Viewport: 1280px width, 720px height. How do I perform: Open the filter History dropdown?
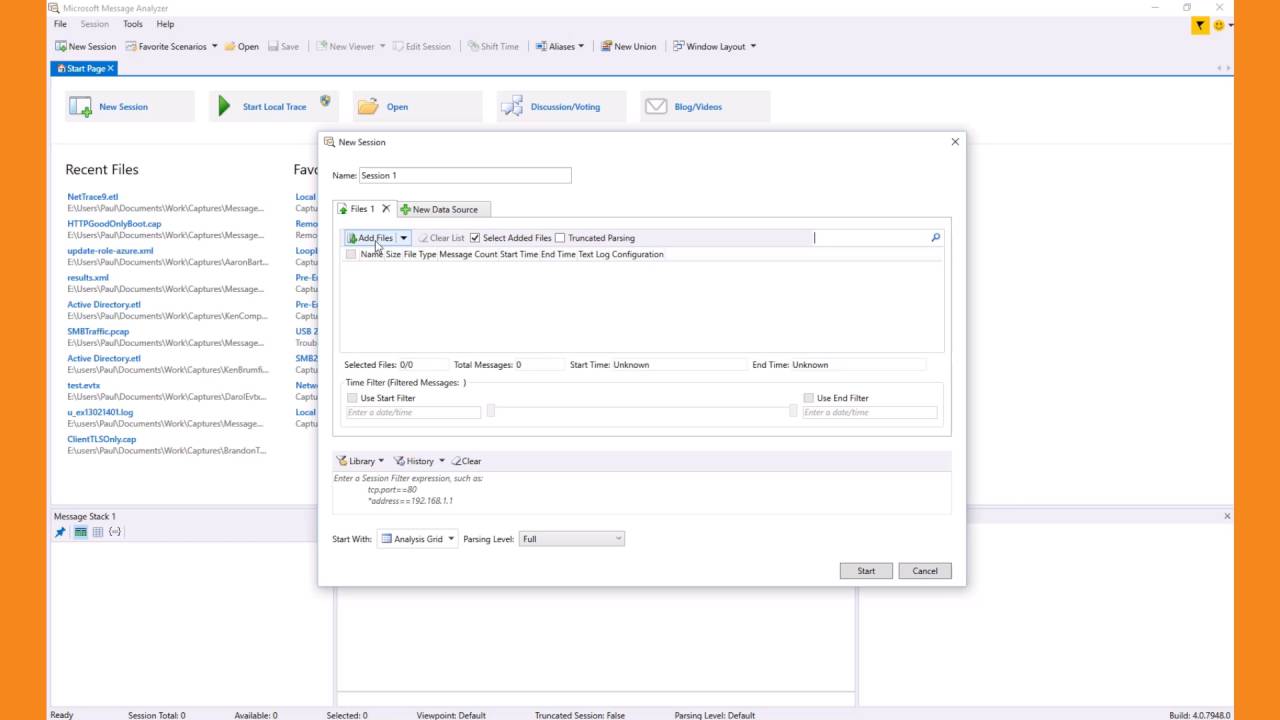point(419,461)
